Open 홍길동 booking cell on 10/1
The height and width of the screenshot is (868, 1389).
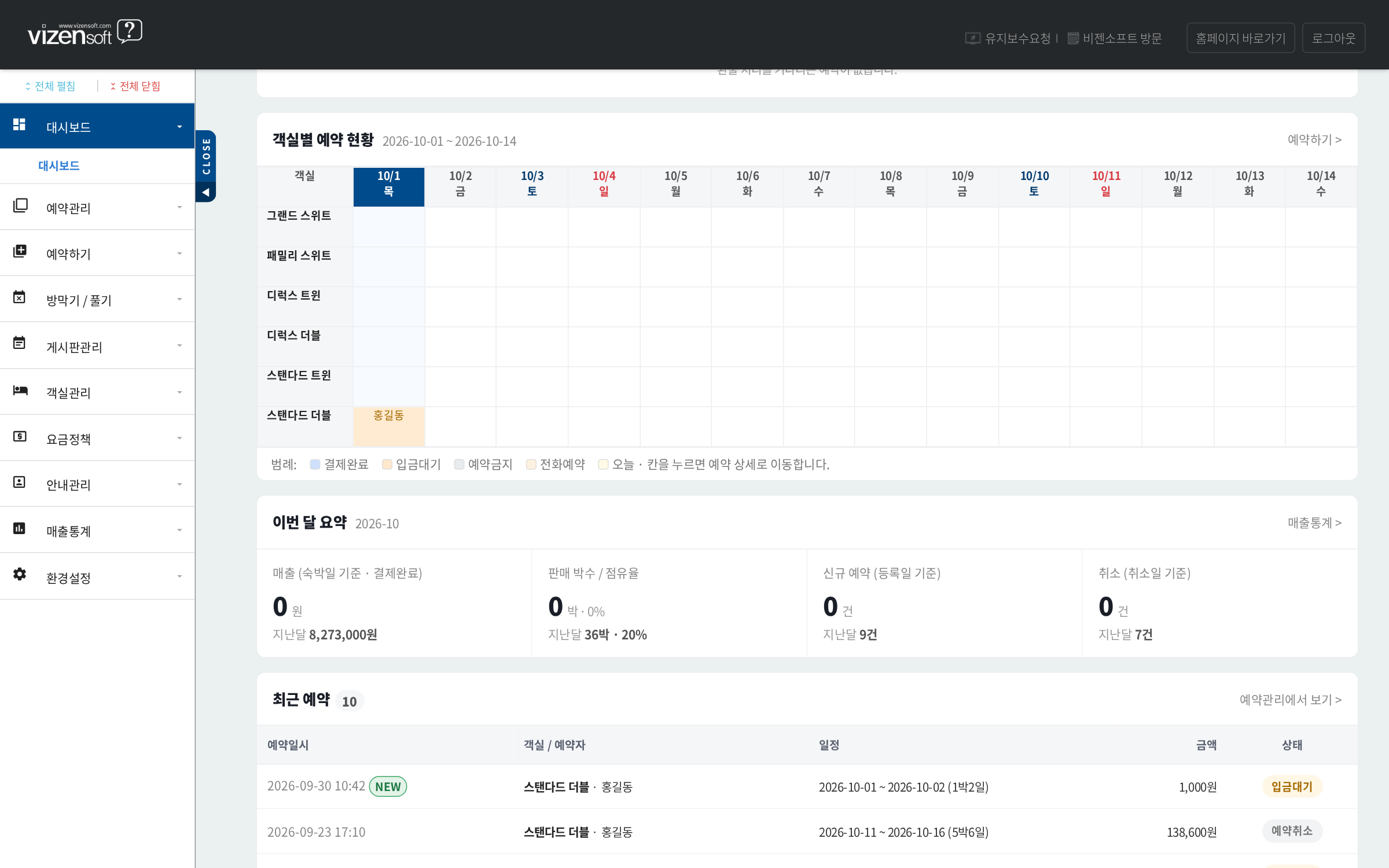pos(389,426)
